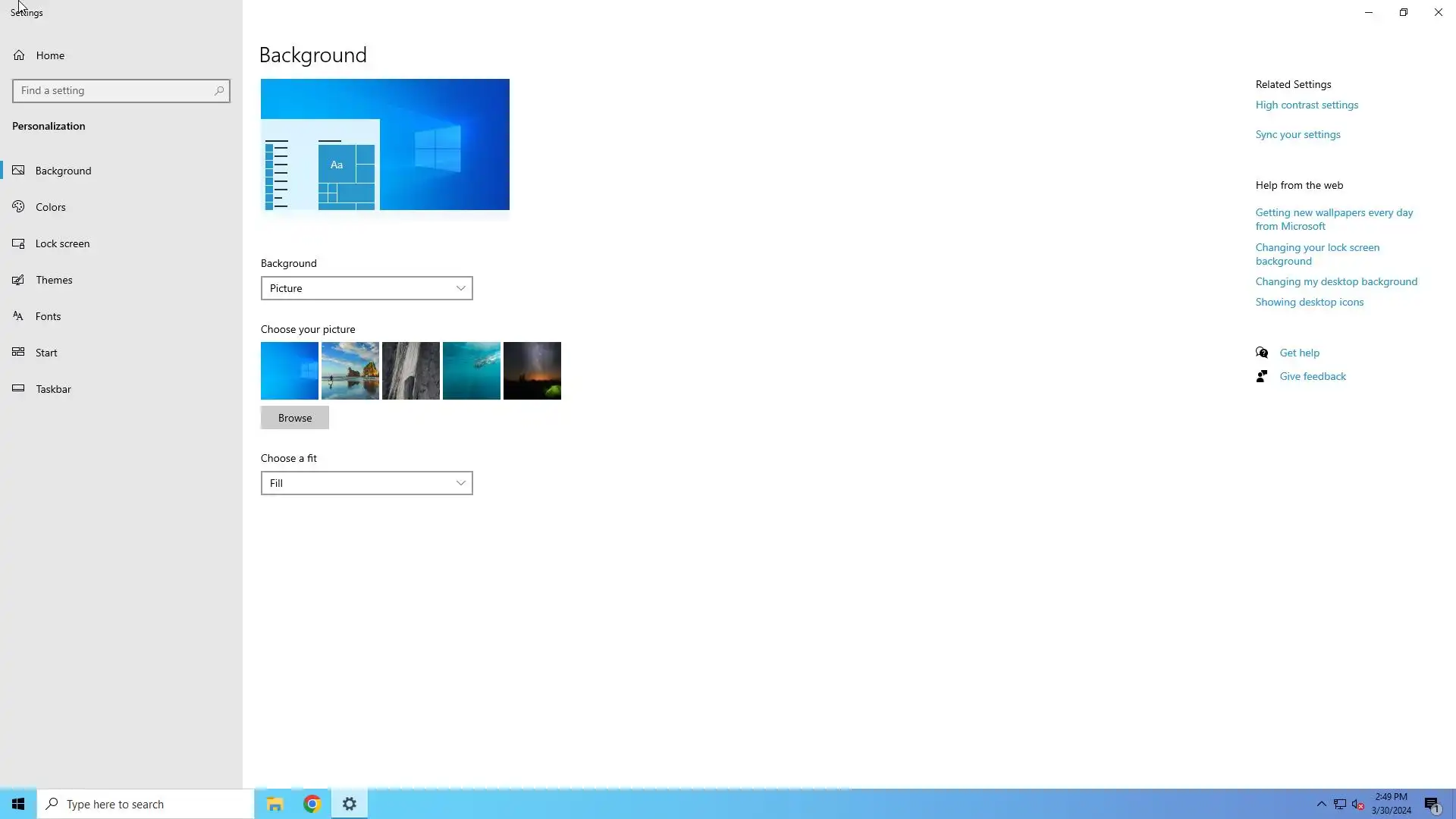Viewport: 1456px width, 819px height.
Task: Click the Colors palette icon
Action: tap(18, 206)
